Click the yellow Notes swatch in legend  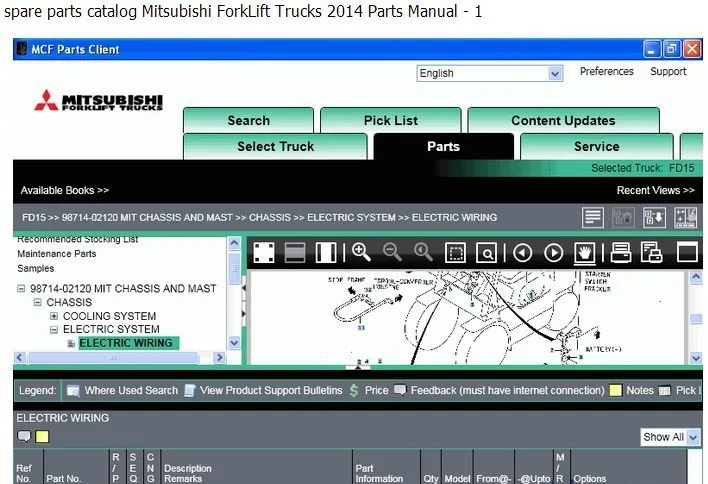[x=615, y=391]
